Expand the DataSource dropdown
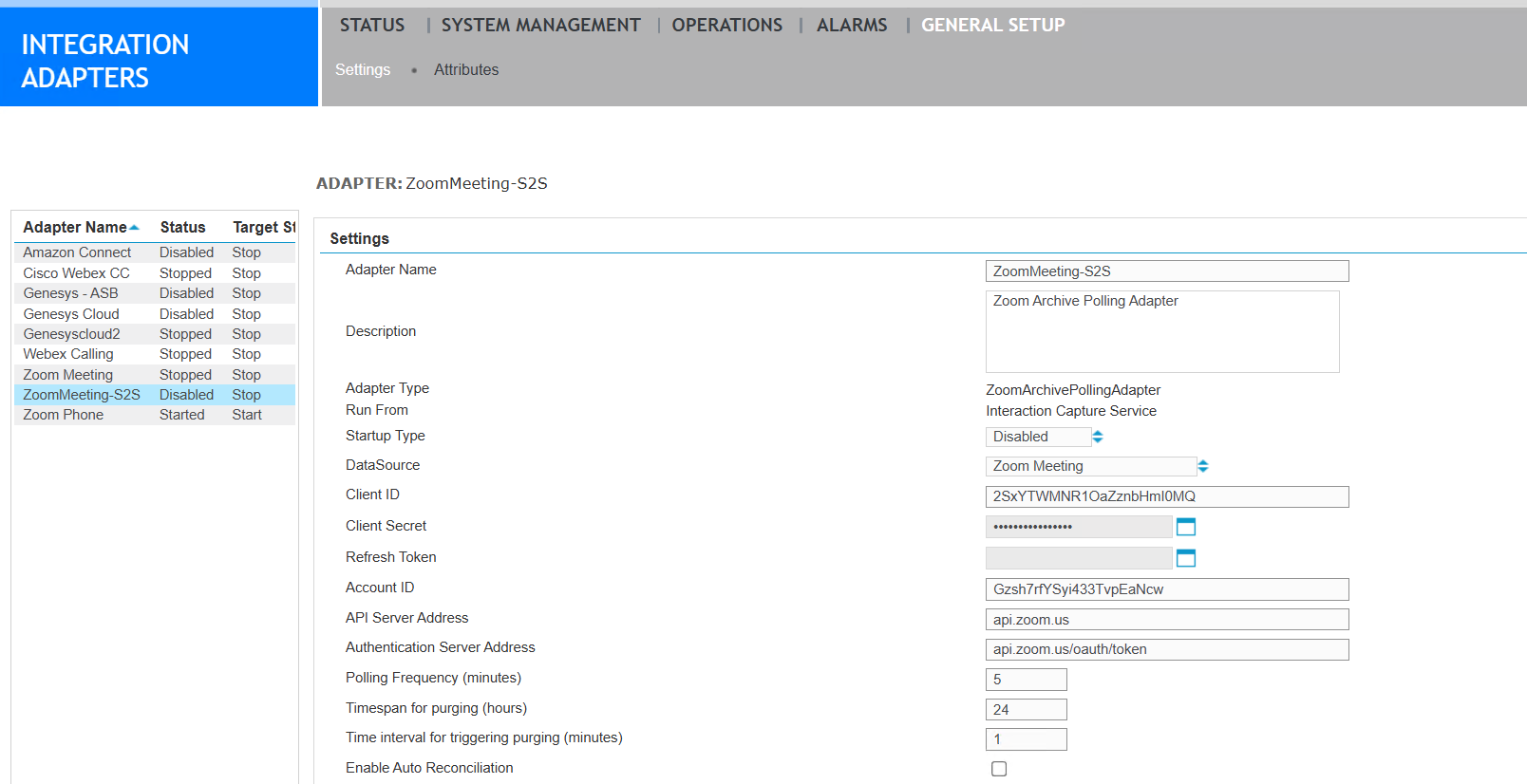Viewport: 1527px width, 784px height. click(1096, 466)
